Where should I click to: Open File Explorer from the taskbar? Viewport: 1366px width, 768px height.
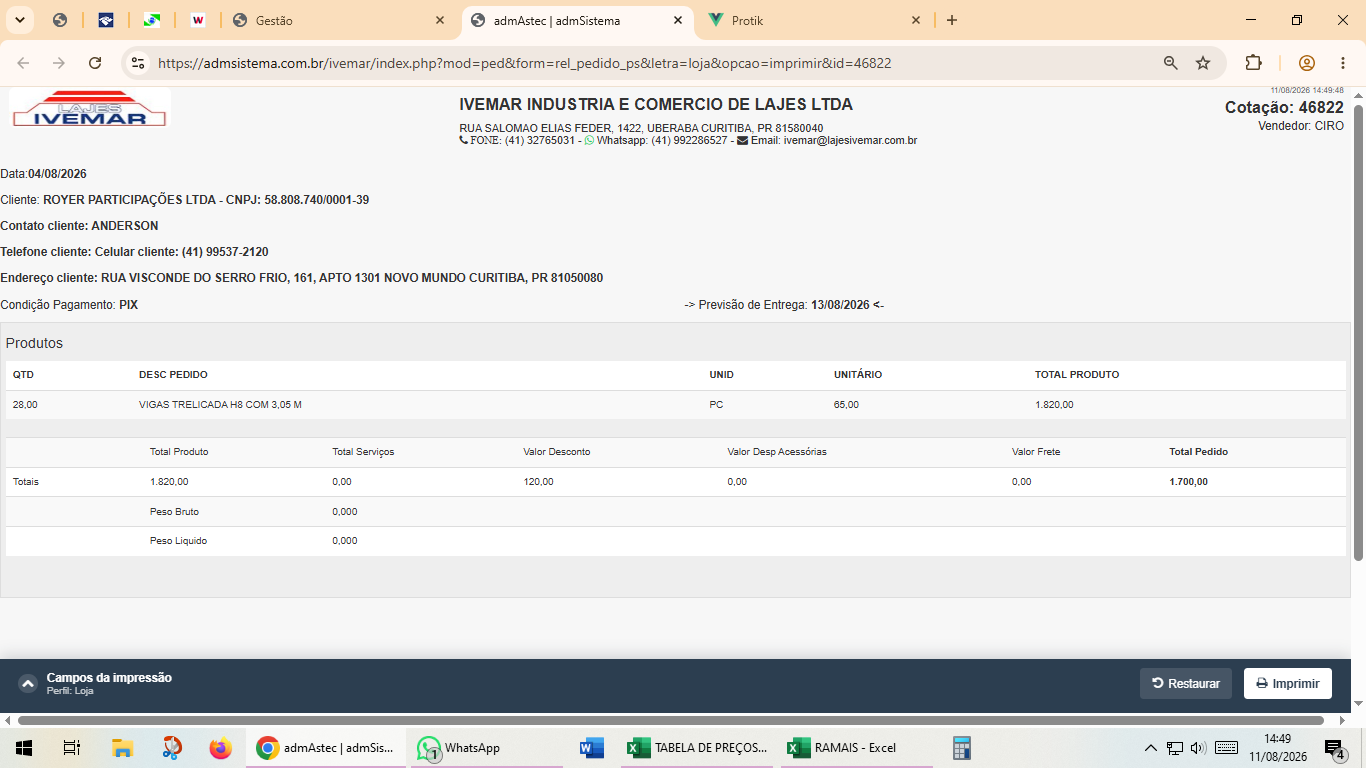point(122,747)
